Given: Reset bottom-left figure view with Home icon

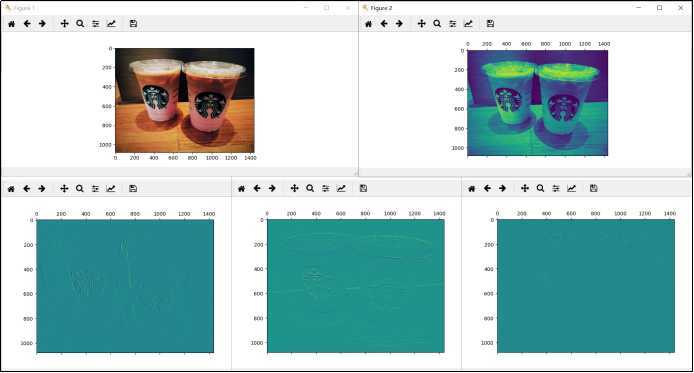Looking at the screenshot, I should [11, 189].
